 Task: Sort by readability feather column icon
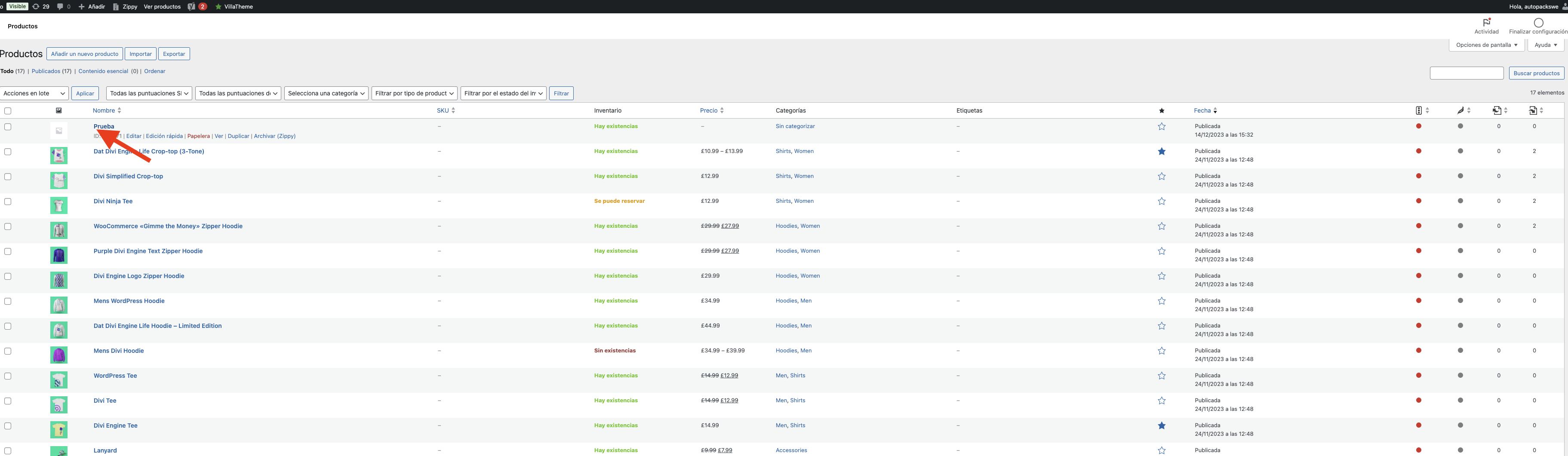[1460, 110]
